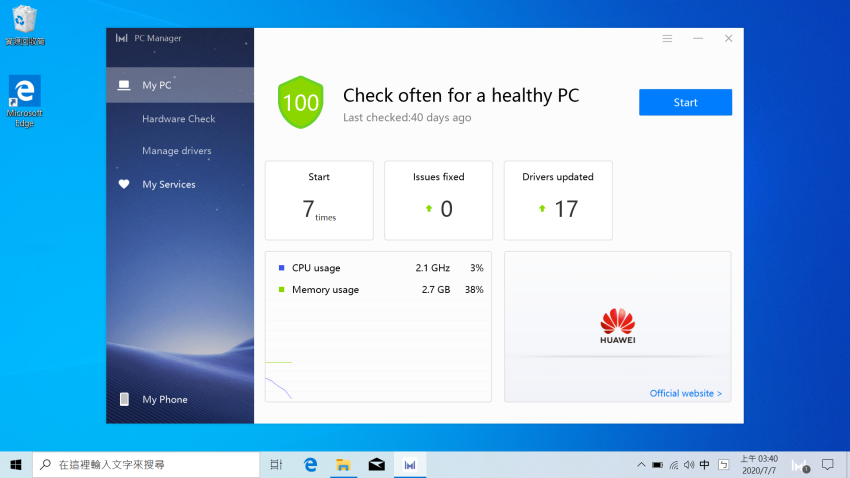Viewport: 850px width, 478px height.
Task: Click the My Phone device icon
Action: [x=124, y=399]
